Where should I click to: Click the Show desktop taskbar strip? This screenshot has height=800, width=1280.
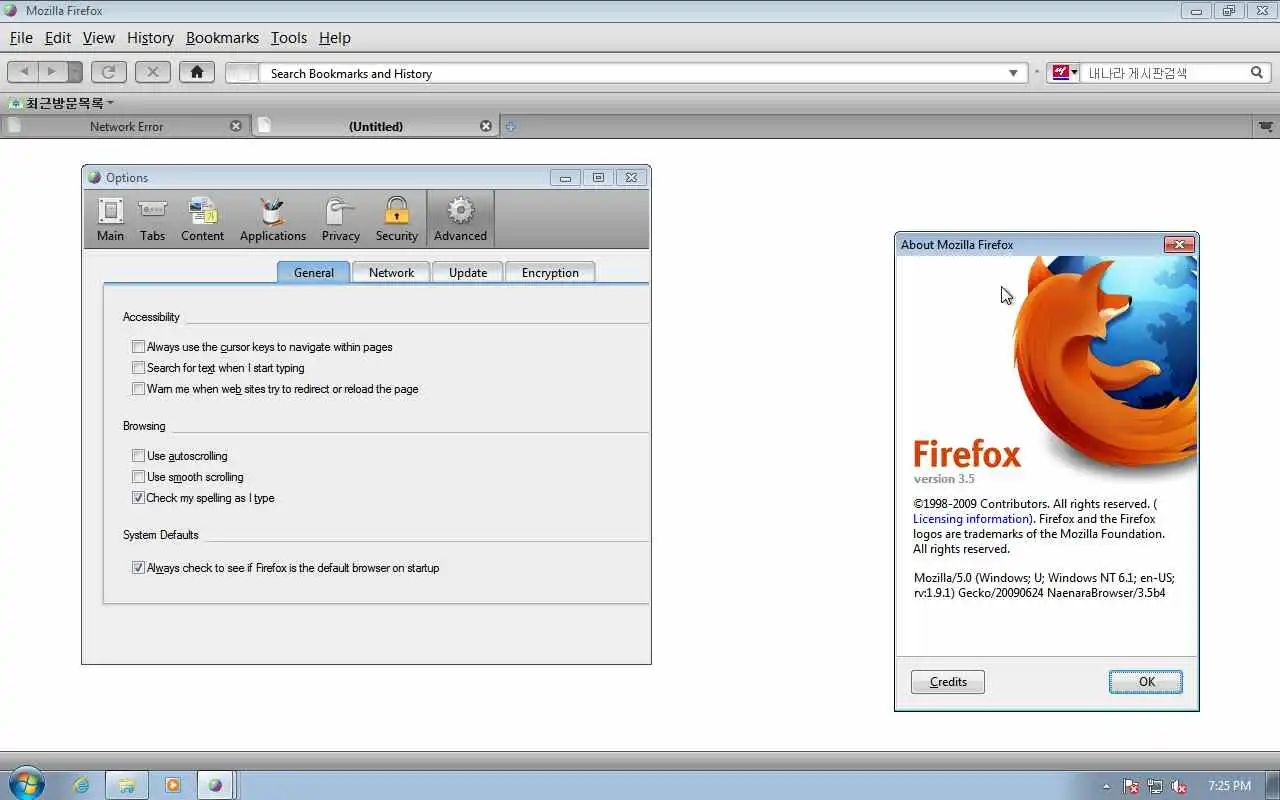pos(1273,785)
